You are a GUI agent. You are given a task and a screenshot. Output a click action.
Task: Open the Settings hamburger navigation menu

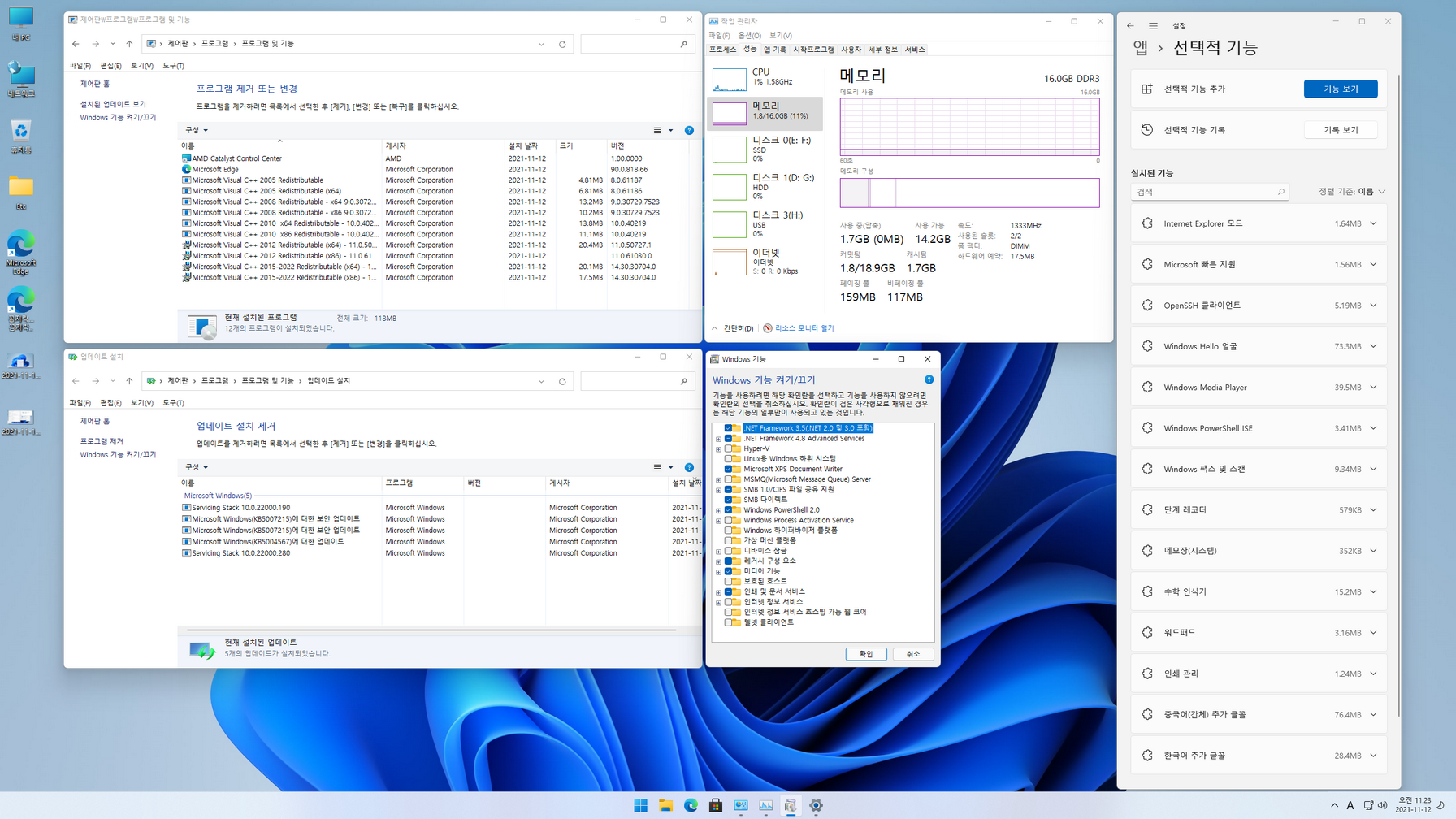(x=1153, y=25)
